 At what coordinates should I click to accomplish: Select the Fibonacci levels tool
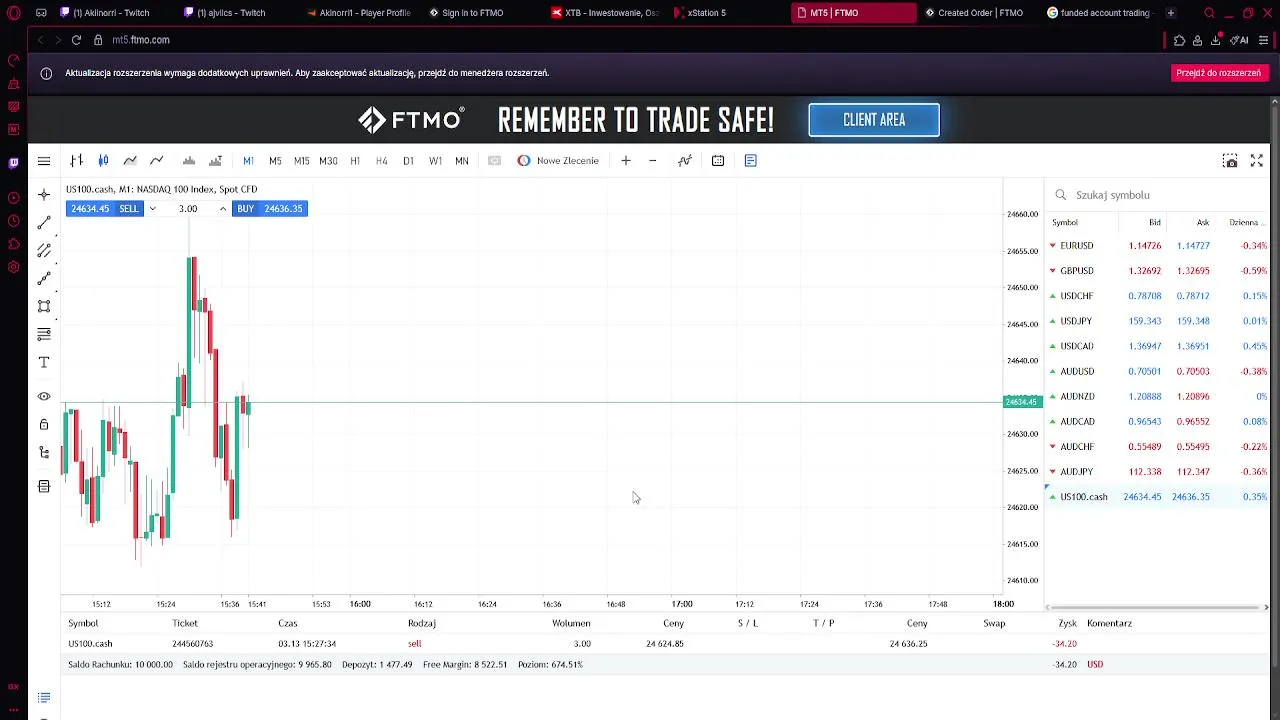44,334
